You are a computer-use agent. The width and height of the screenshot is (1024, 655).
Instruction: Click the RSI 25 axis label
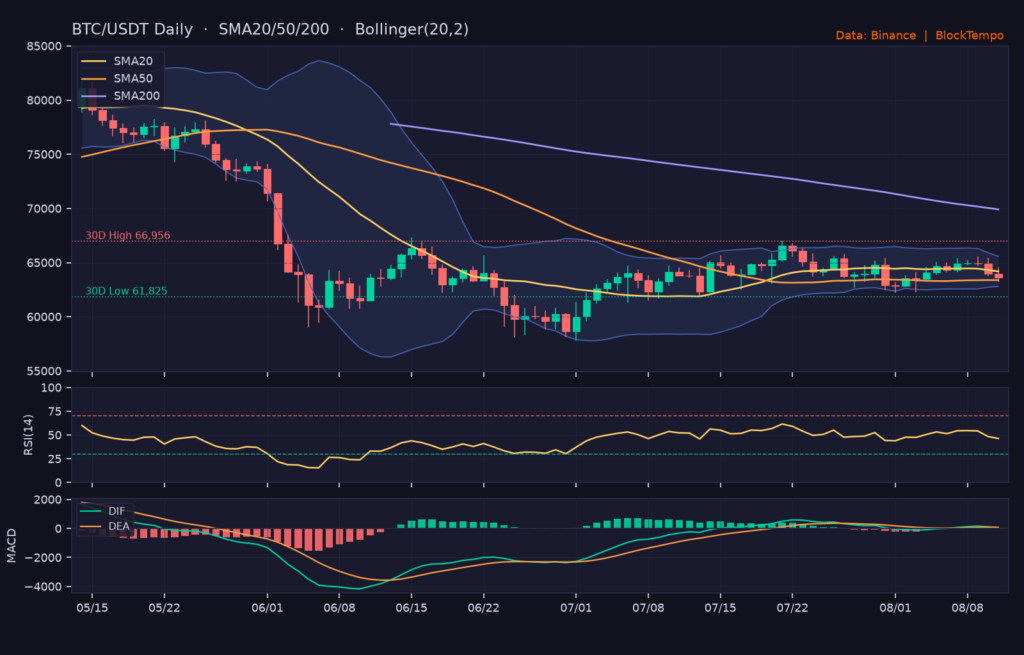[x=55, y=459]
